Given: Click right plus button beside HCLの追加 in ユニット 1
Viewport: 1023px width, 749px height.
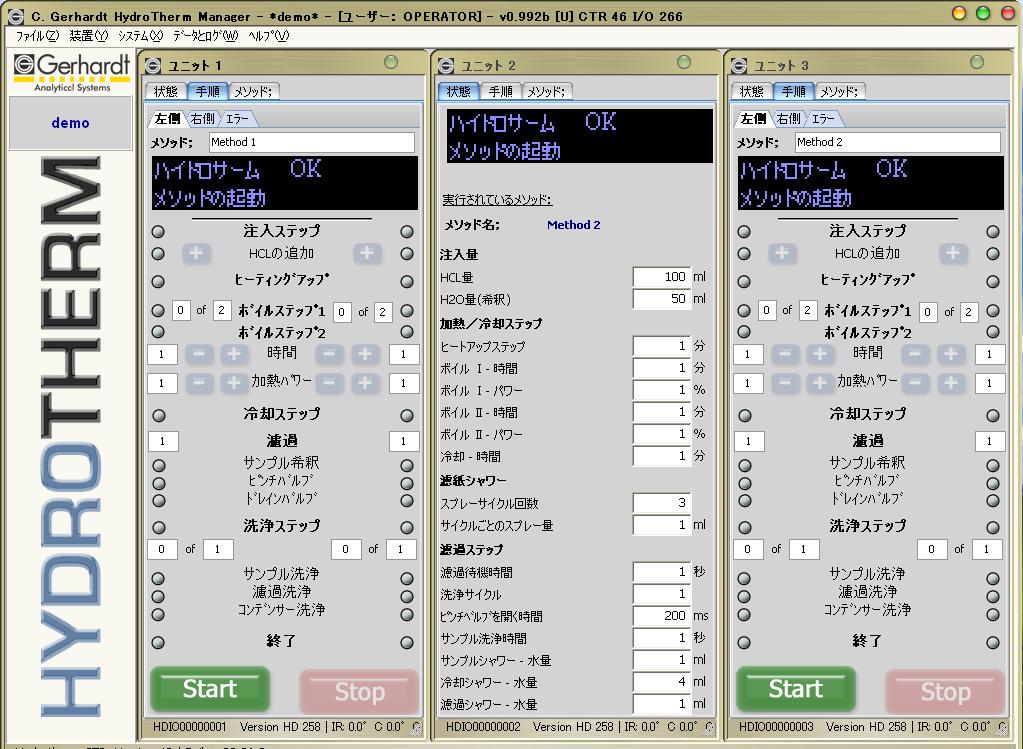Looking at the screenshot, I should [367, 253].
